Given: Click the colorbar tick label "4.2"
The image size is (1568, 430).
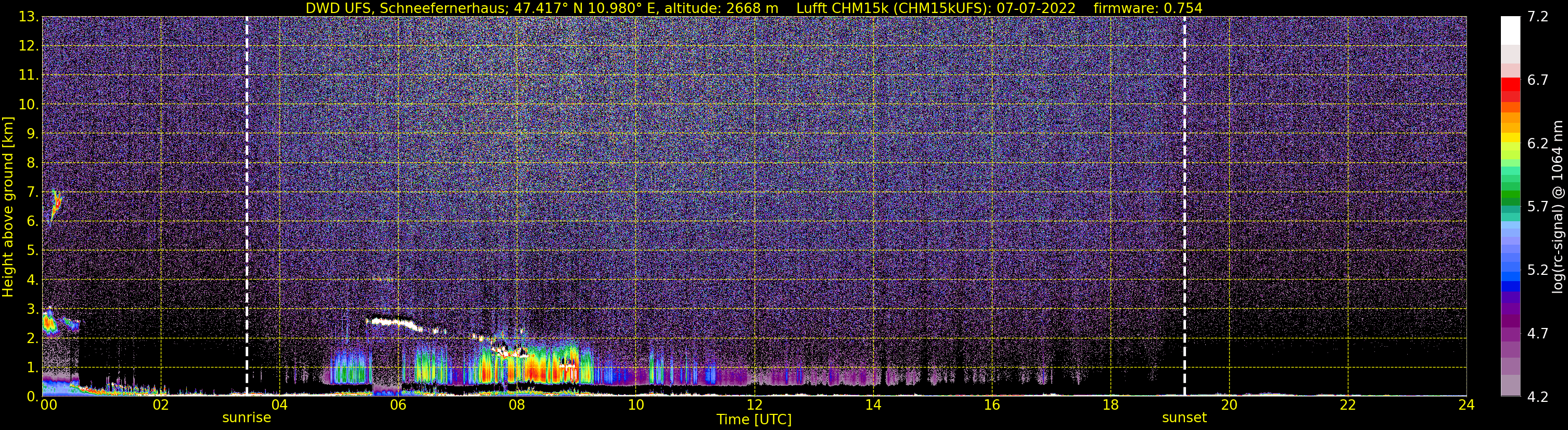Looking at the screenshot, I should [x=1538, y=397].
